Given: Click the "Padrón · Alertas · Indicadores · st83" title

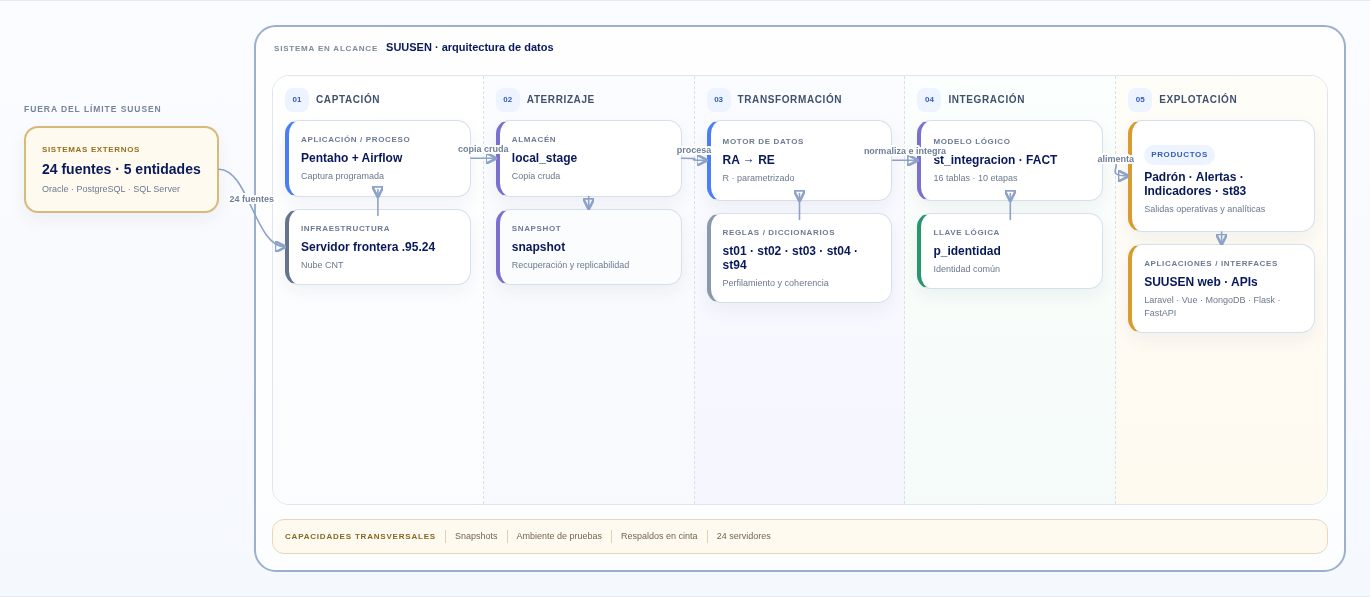Looking at the screenshot, I should click(1195, 184).
